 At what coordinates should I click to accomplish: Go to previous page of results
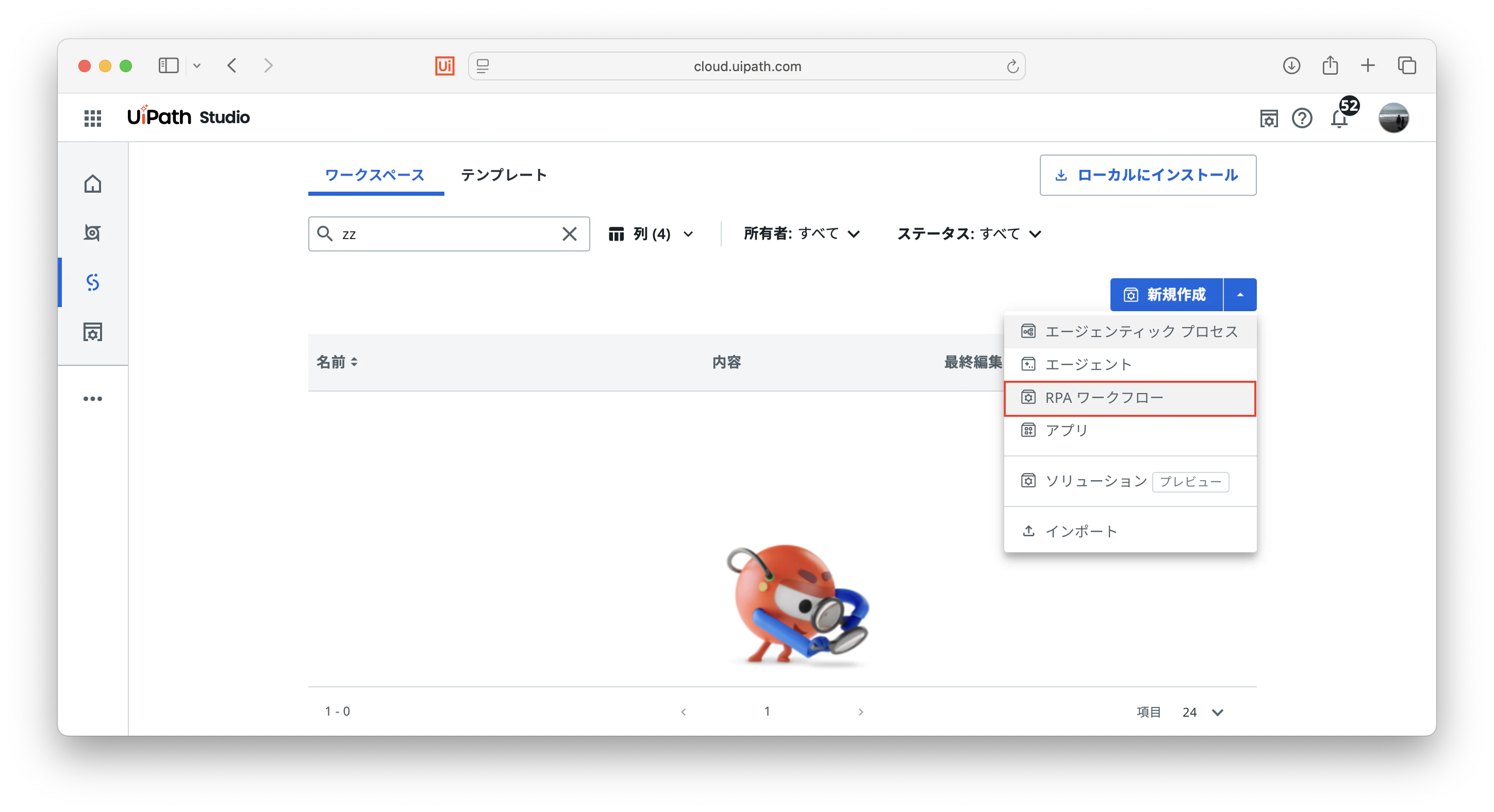point(683,712)
